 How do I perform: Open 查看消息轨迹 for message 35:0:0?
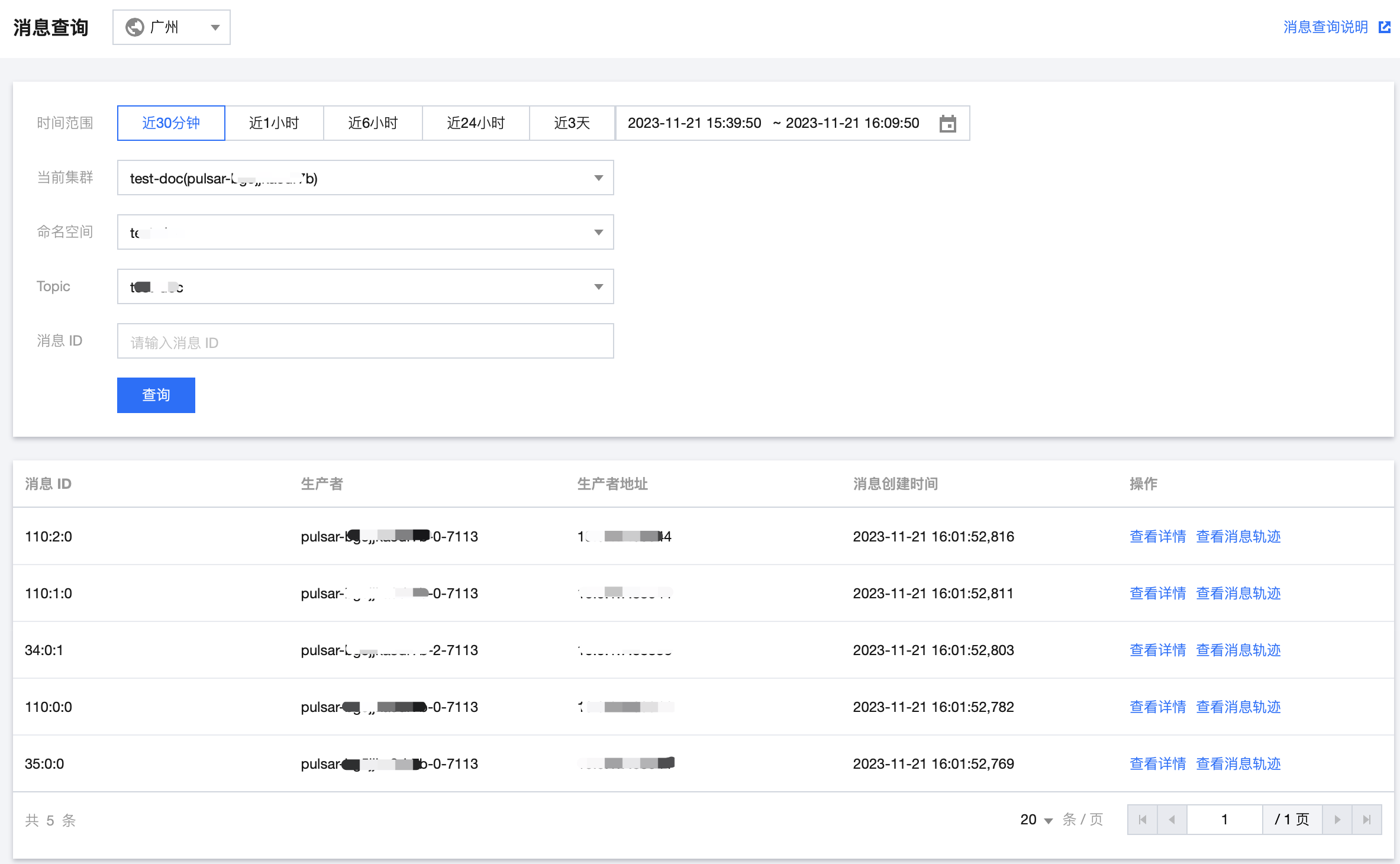(1238, 764)
